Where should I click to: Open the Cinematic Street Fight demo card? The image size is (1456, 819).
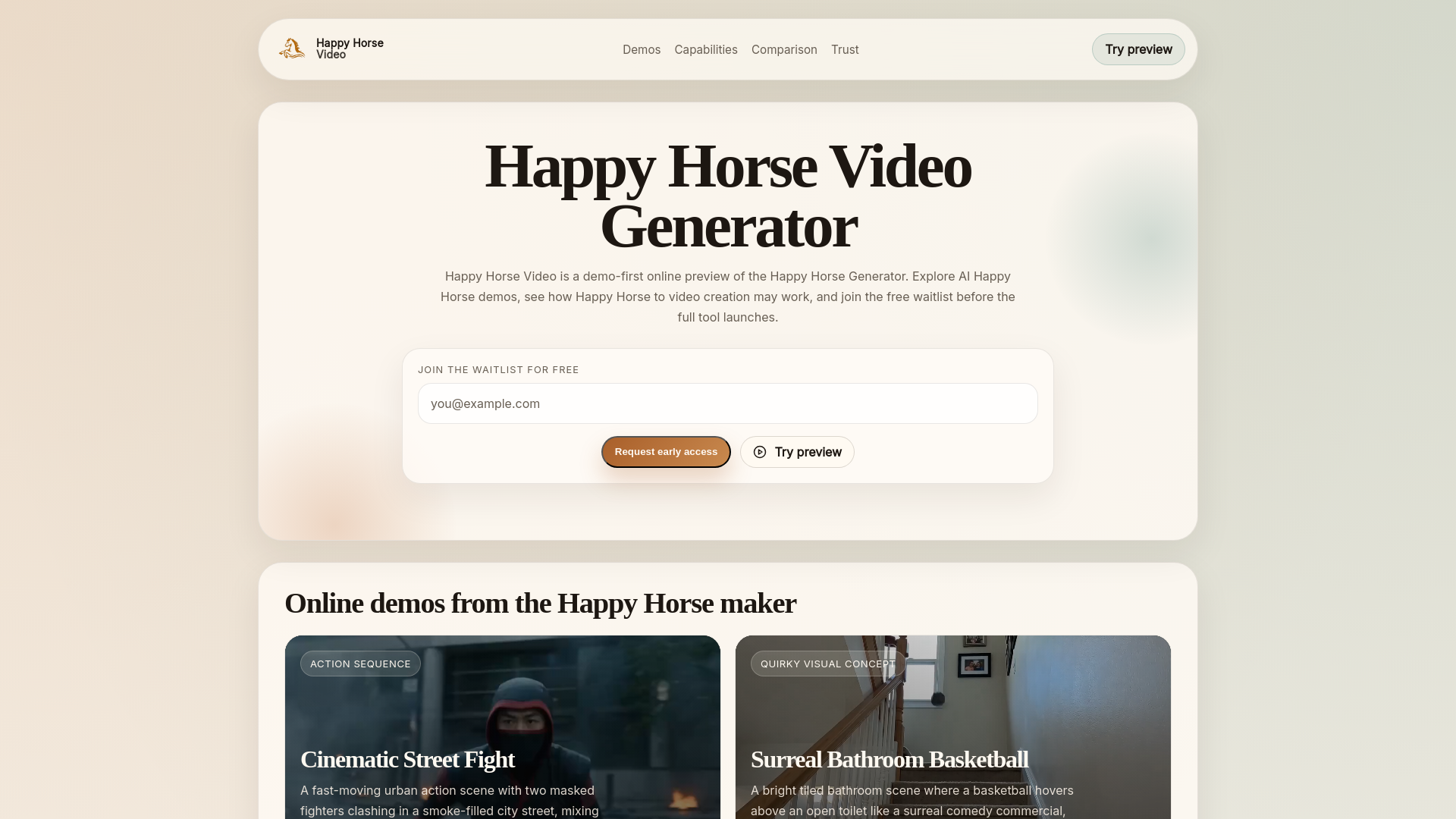coord(503,727)
